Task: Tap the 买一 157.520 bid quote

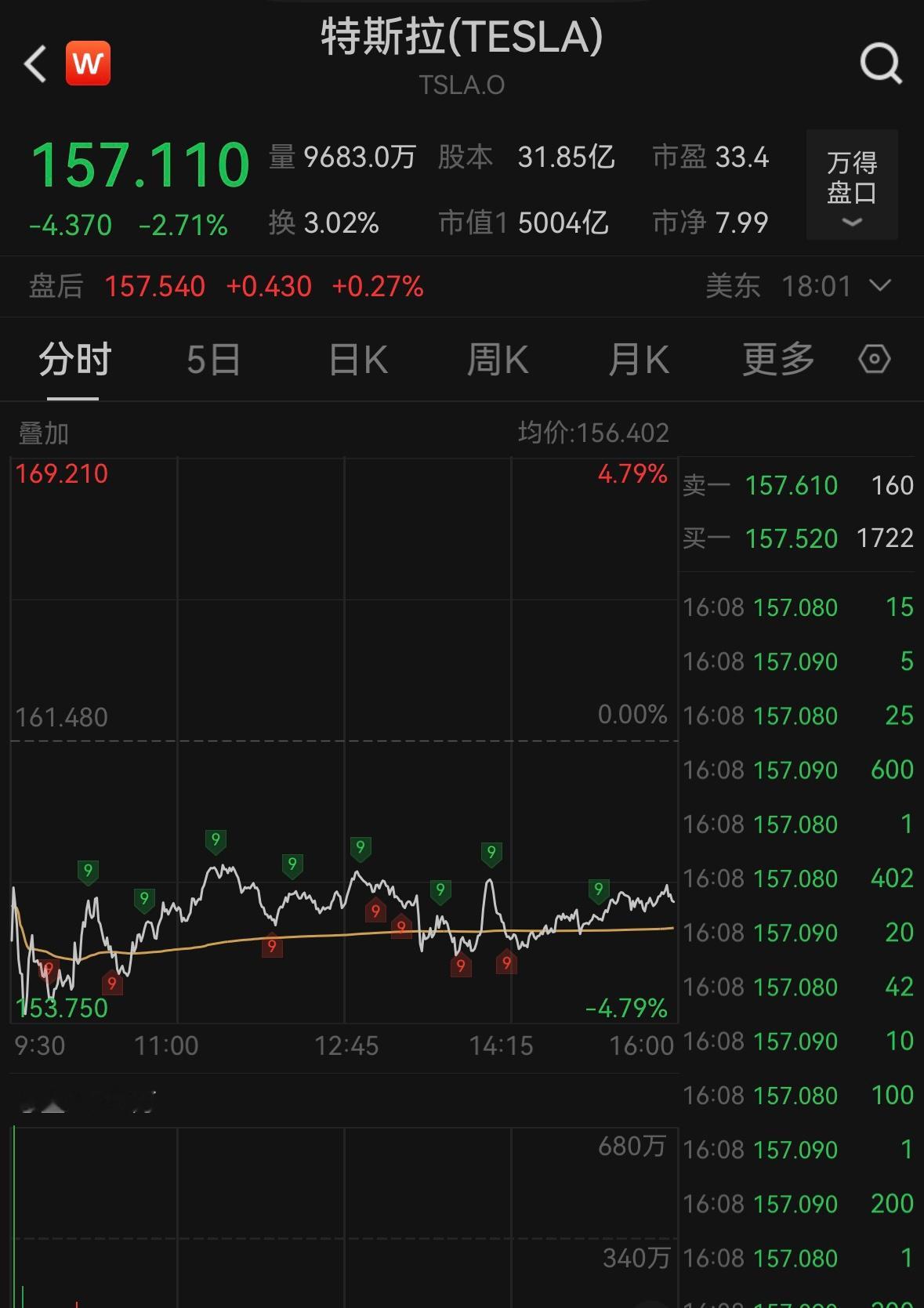Action: click(798, 538)
